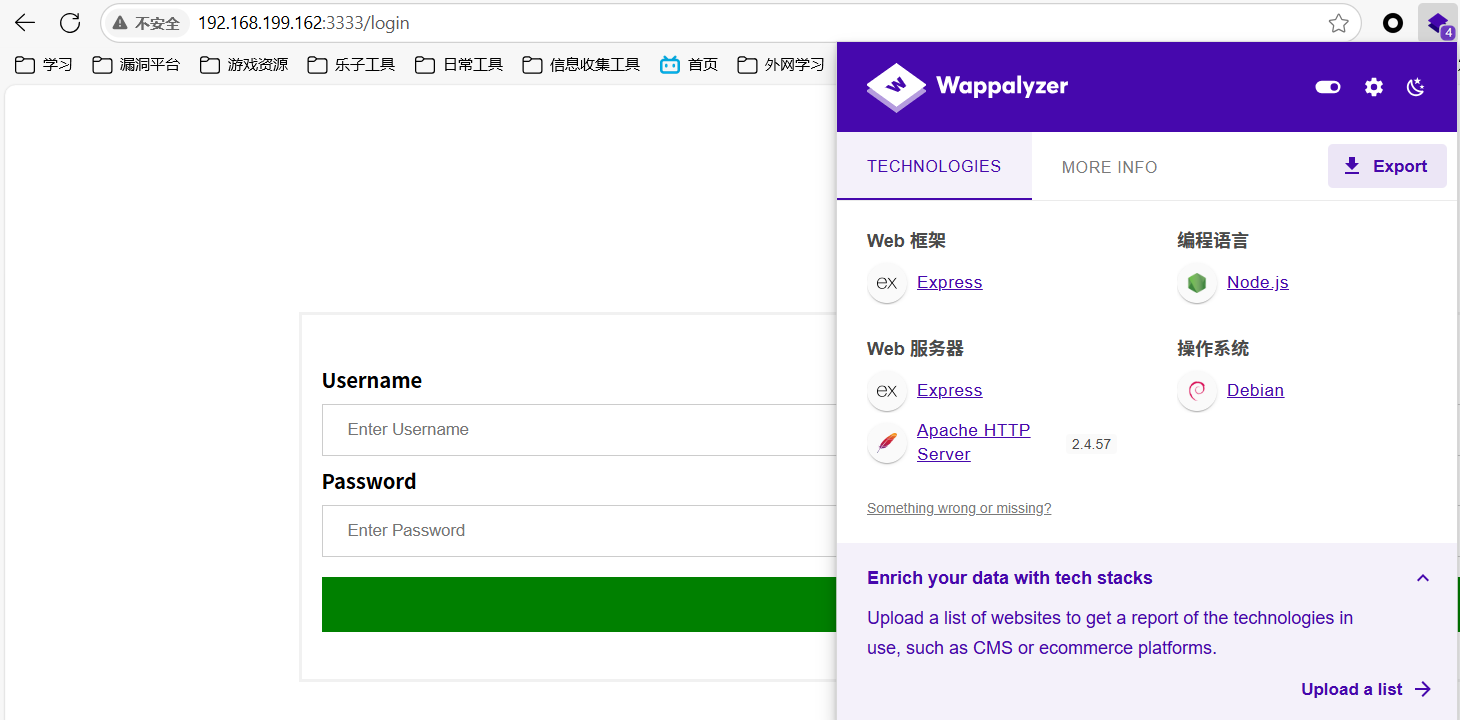
Task: Open the Express link under Web 框架
Action: pos(950,283)
